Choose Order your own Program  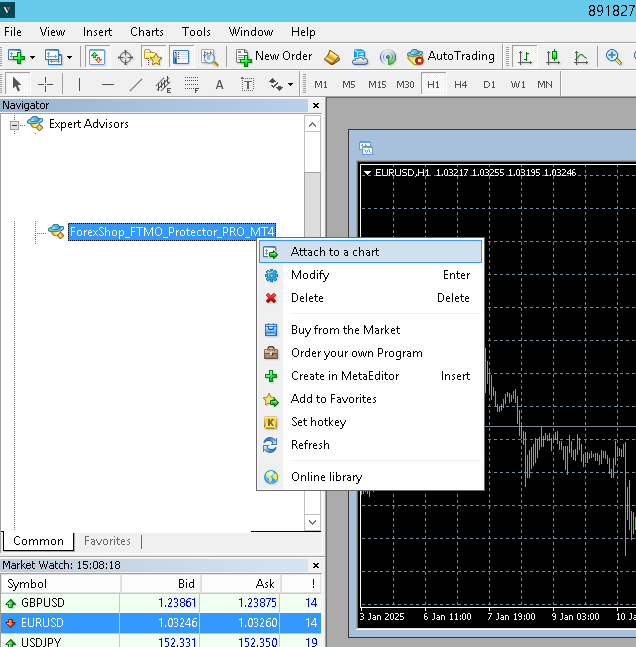point(370,353)
